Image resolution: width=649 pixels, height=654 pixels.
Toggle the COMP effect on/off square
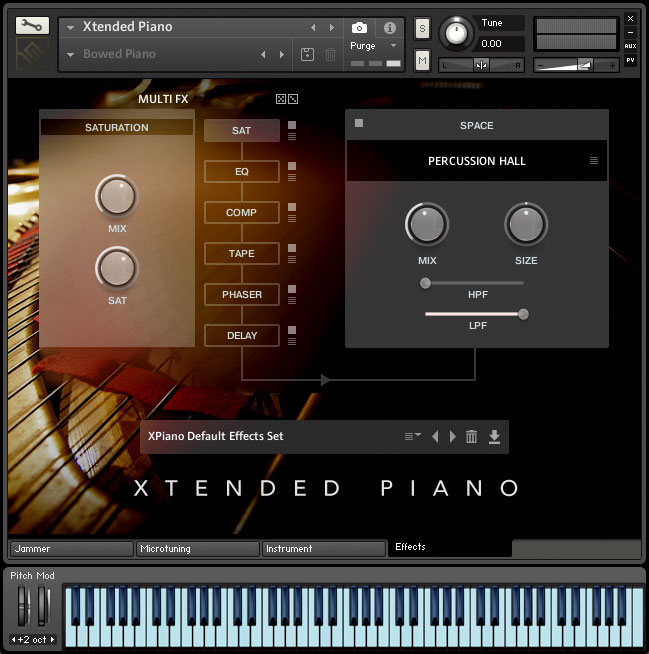292,207
